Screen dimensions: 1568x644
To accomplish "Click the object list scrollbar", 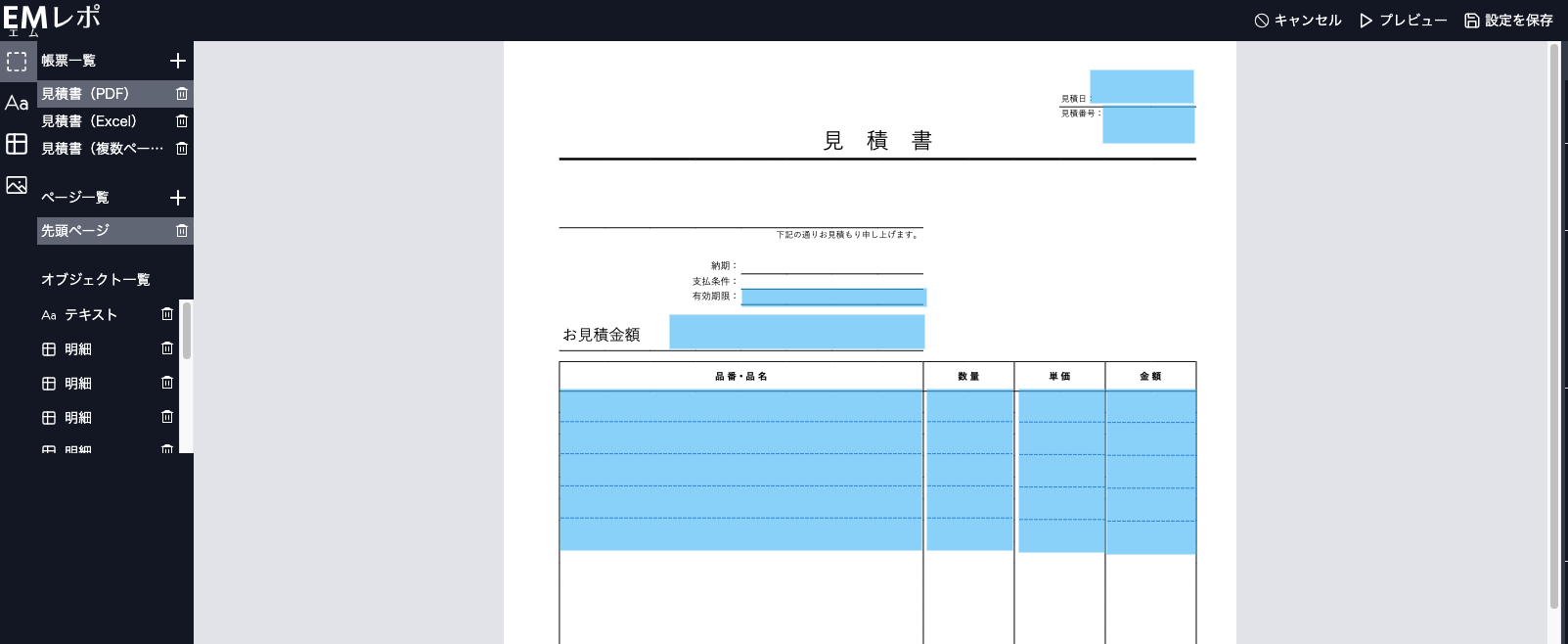I will click(186, 333).
